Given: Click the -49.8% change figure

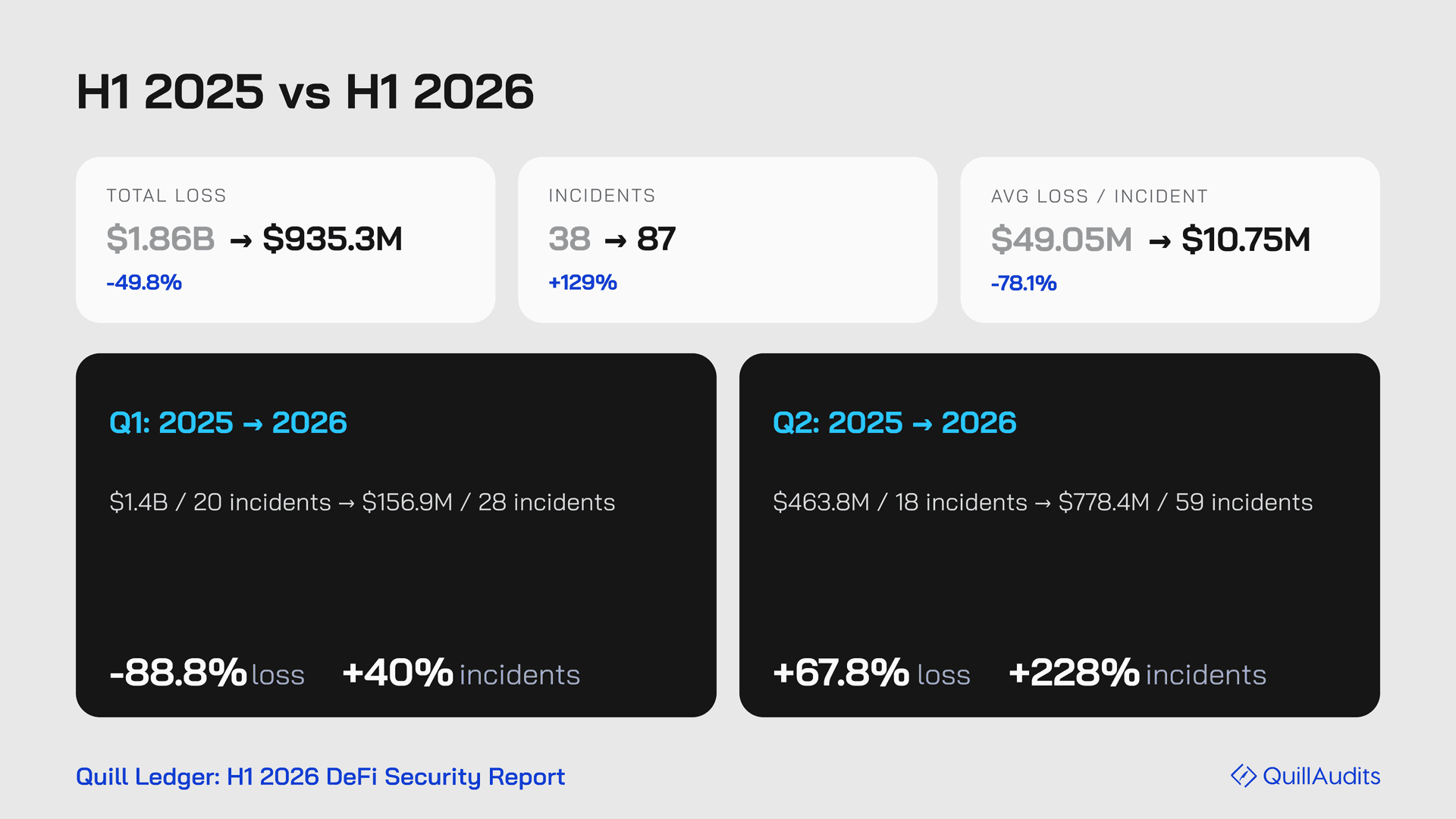Looking at the screenshot, I should tap(144, 282).
